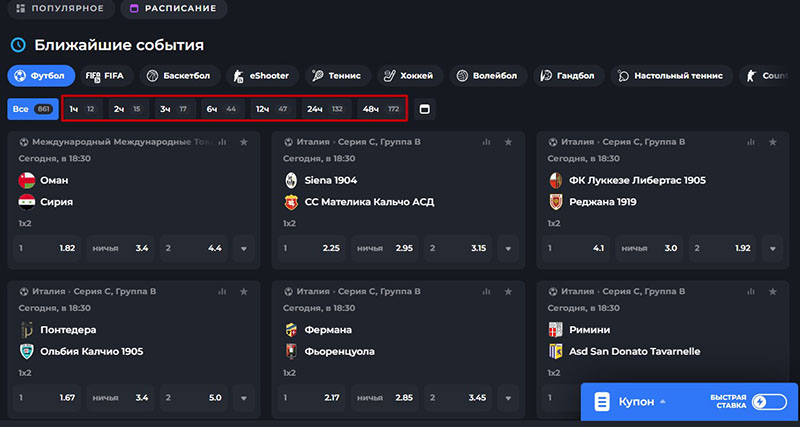Open the calendar date picker icon
800x427 pixels.
pyautogui.click(x=423, y=108)
